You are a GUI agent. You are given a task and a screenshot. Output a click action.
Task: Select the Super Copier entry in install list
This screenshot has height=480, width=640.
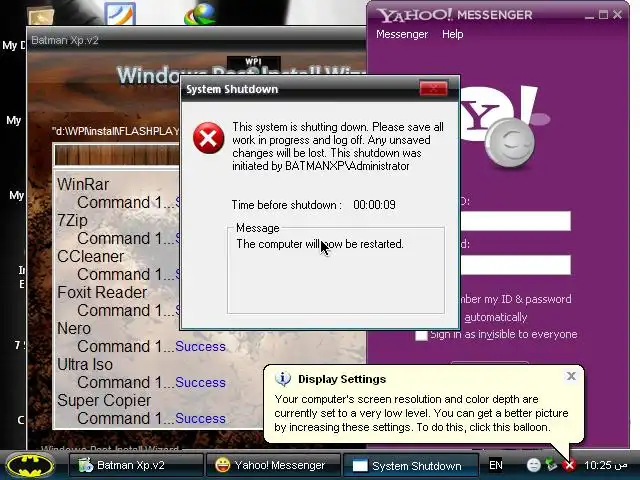(x=104, y=400)
